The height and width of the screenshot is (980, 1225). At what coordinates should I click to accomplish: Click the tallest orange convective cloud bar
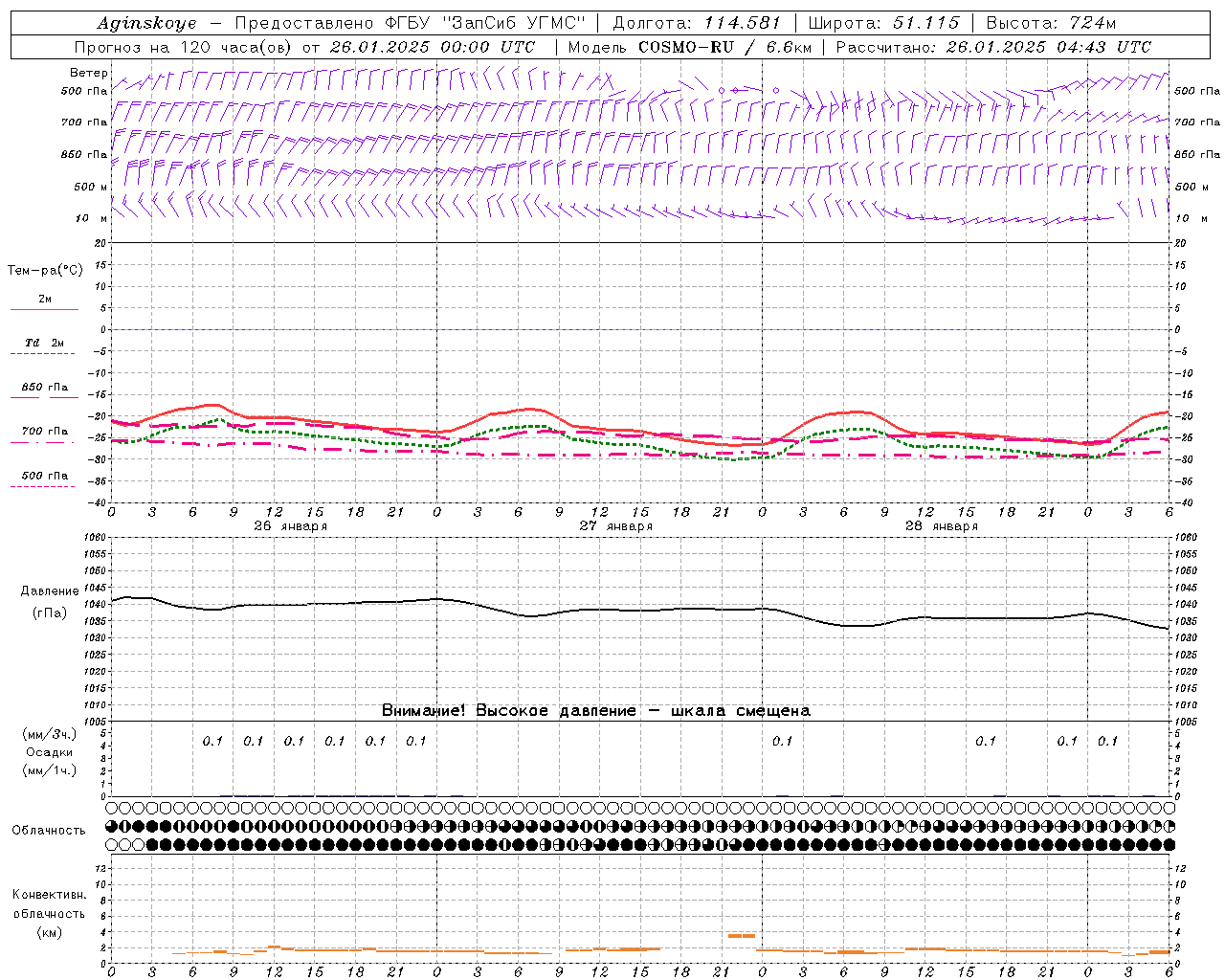click(742, 936)
